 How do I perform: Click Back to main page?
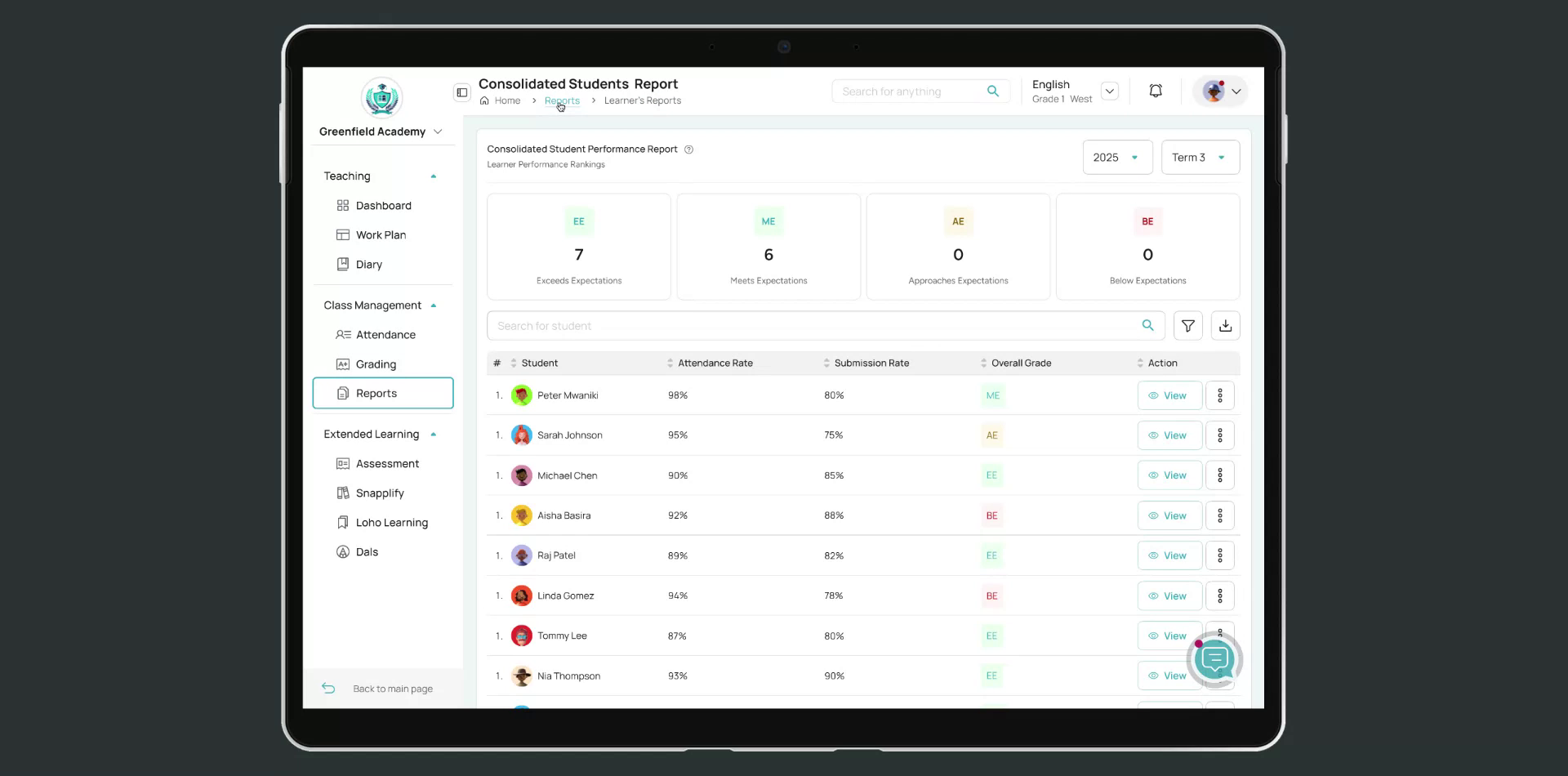pyautogui.click(x=392, y=689)
